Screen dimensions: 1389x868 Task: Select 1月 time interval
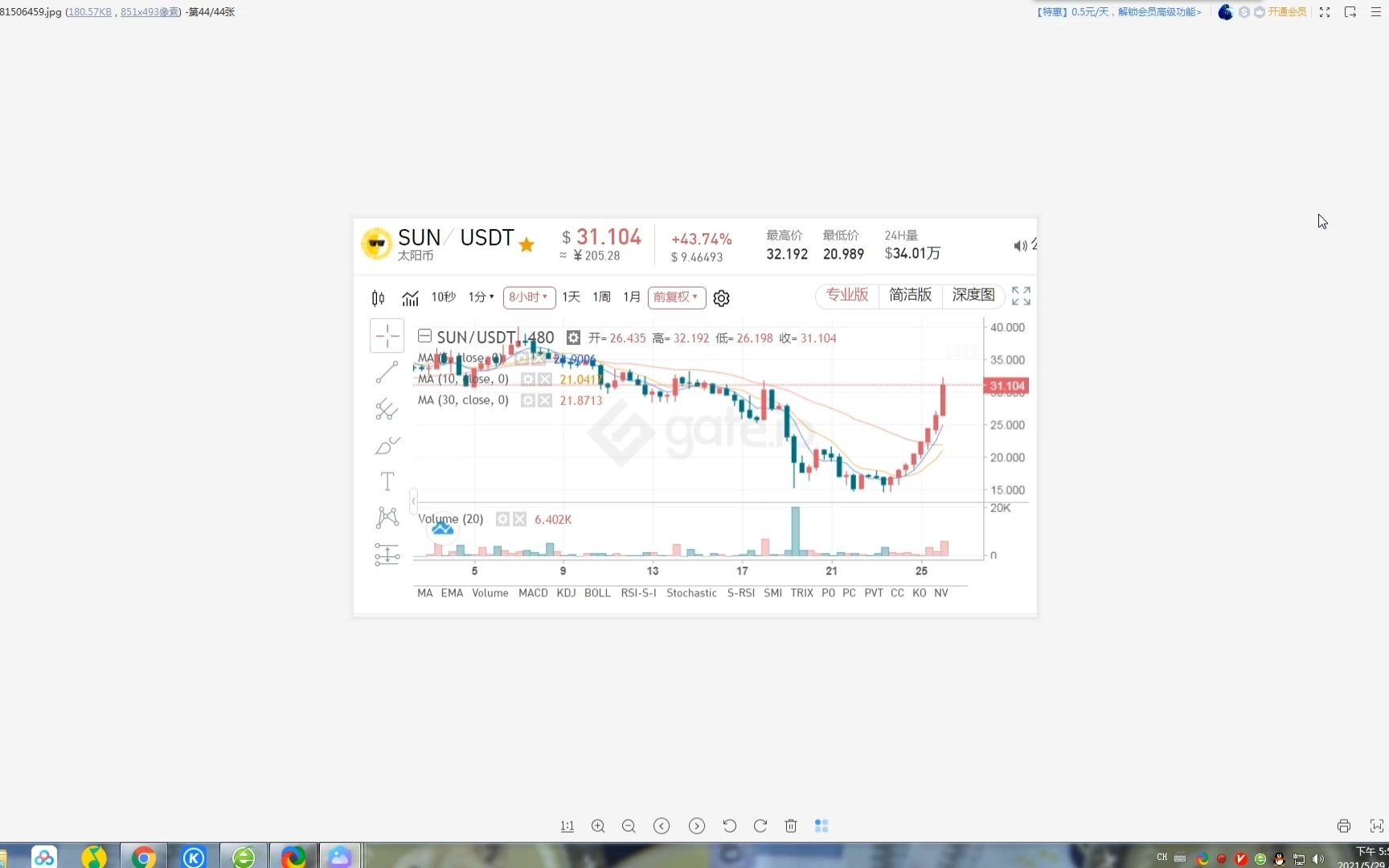pyautogui.click(x=632, y=297)
